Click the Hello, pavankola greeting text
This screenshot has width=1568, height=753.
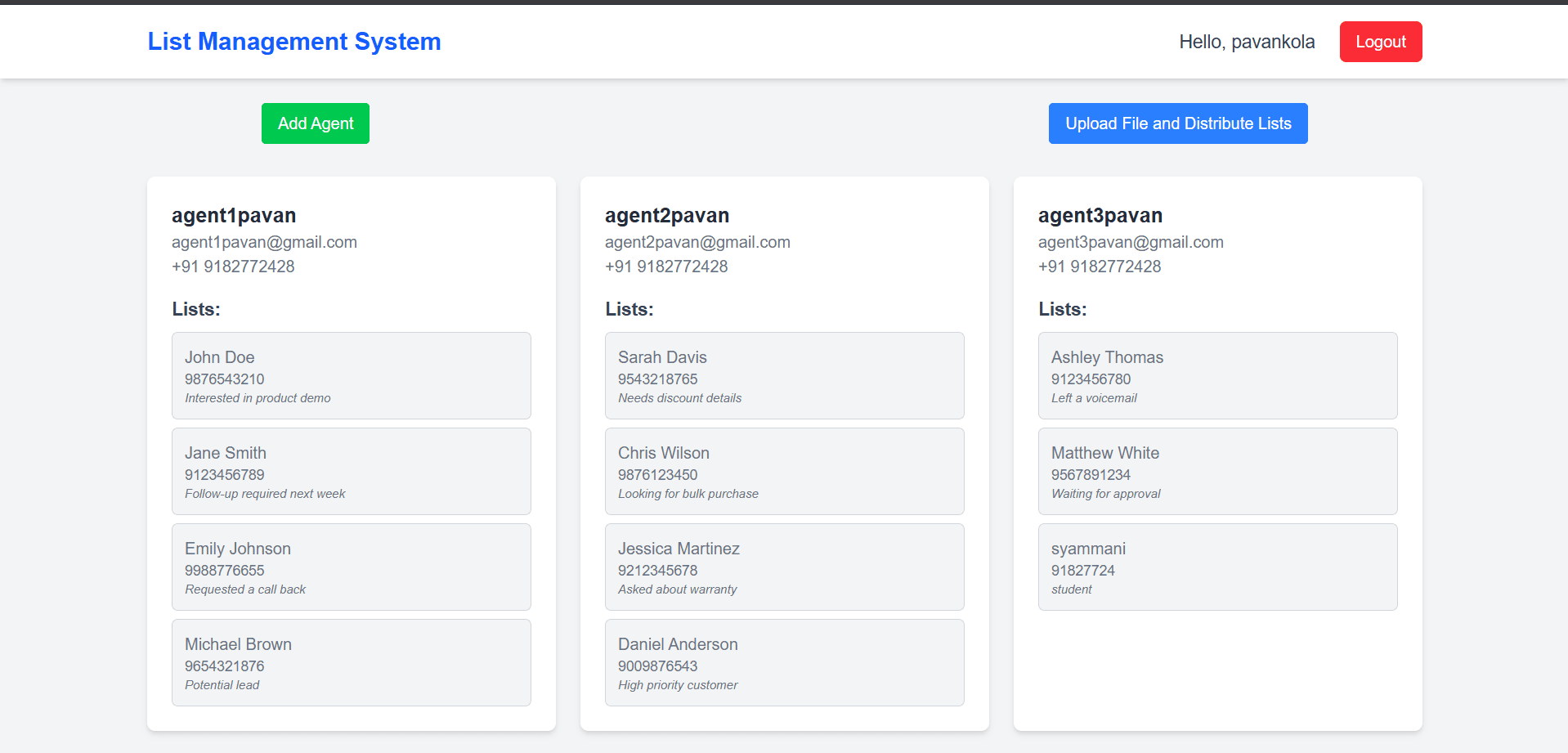coord(1246,42)
